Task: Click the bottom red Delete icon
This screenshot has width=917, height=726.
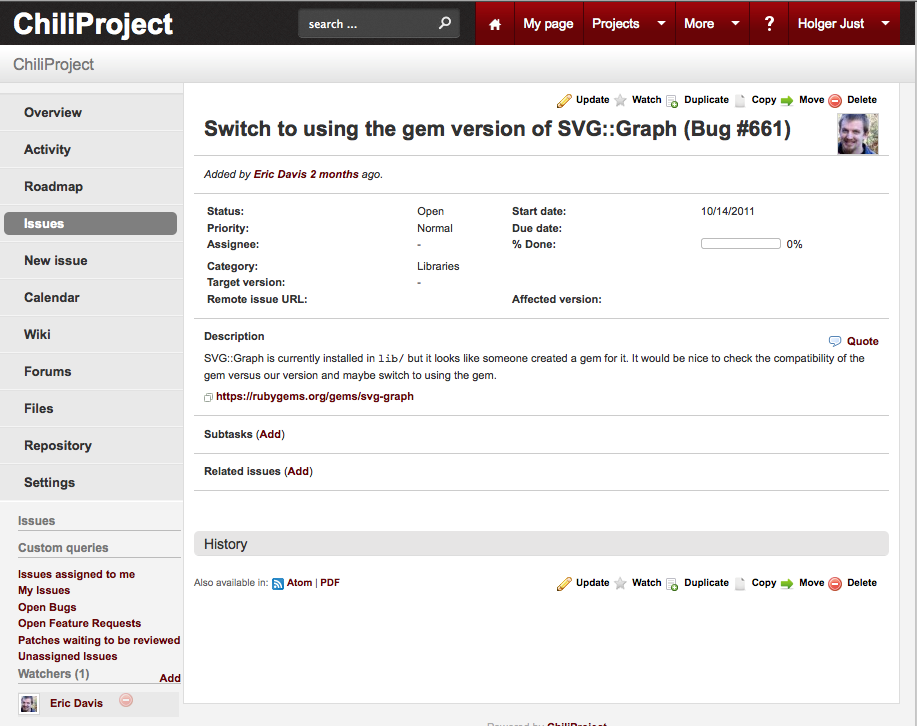Action: tap(835, 584)
